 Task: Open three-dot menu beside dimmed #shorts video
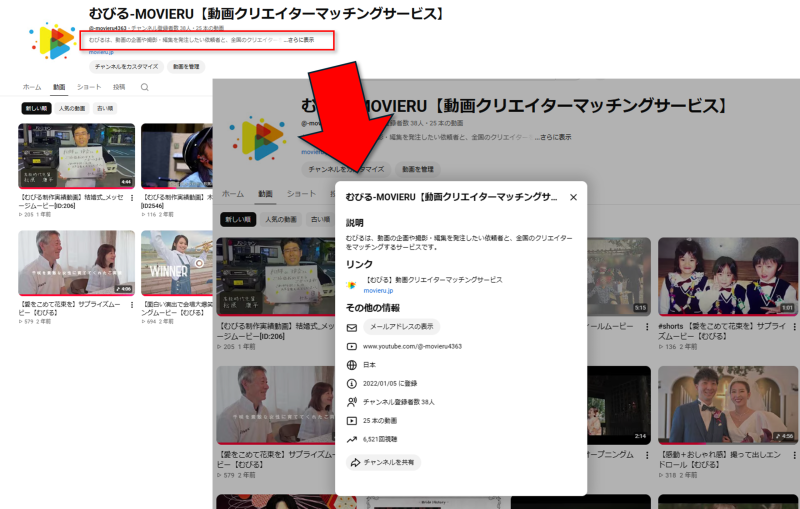coord(794,327)
